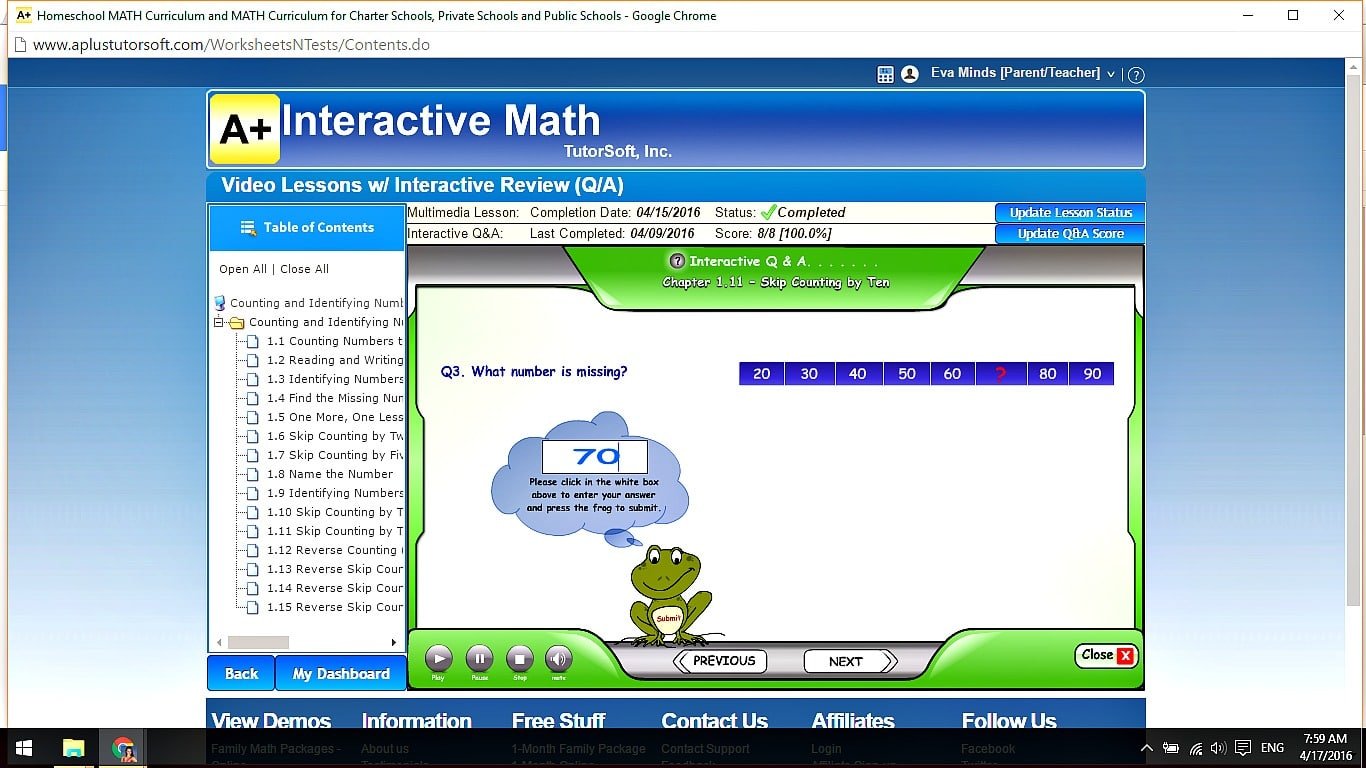This screenshot has height=768, width=1366.
Task: Click the Contact Us footer heading
Action: (x=714, y=720)
